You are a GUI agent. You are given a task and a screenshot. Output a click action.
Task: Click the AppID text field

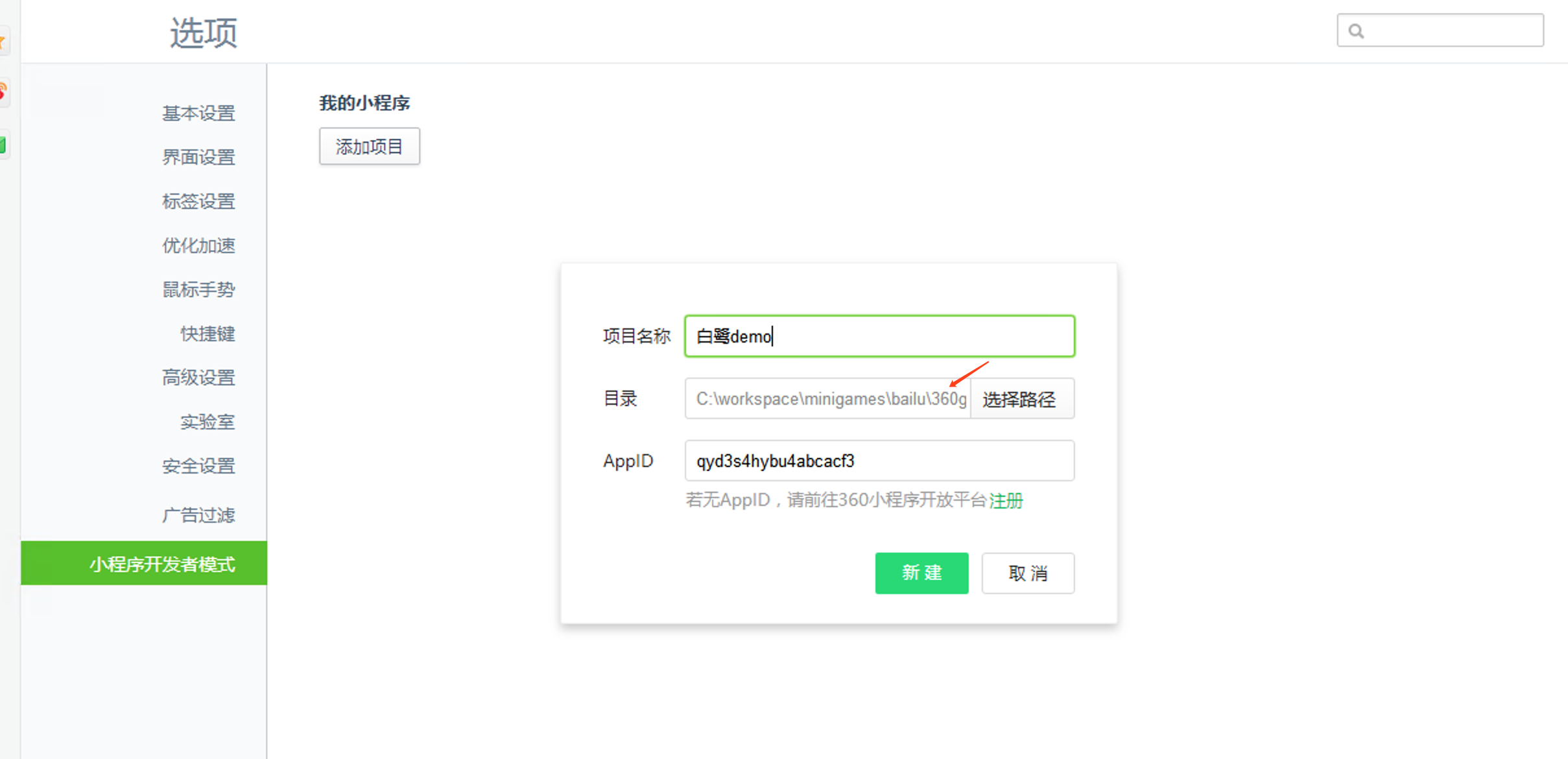pyautogui.click(x=879, y=461)
